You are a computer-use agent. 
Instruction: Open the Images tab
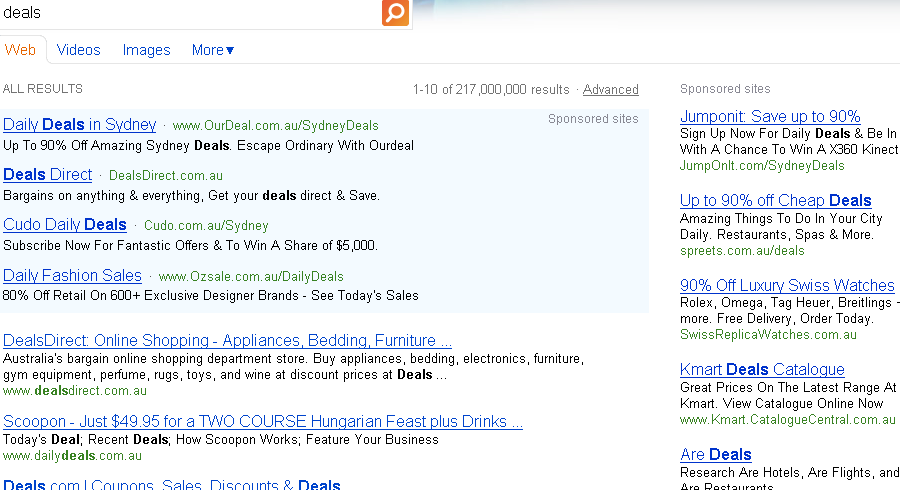[x=146, y=50]
